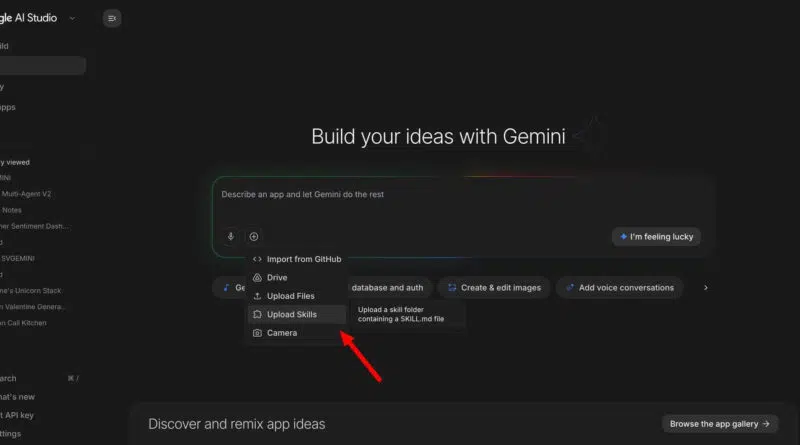Image resolution: width=800 pixels, height=445 pixels.
Task: Click the Drive triangle icon
Action: coord(257,278)
